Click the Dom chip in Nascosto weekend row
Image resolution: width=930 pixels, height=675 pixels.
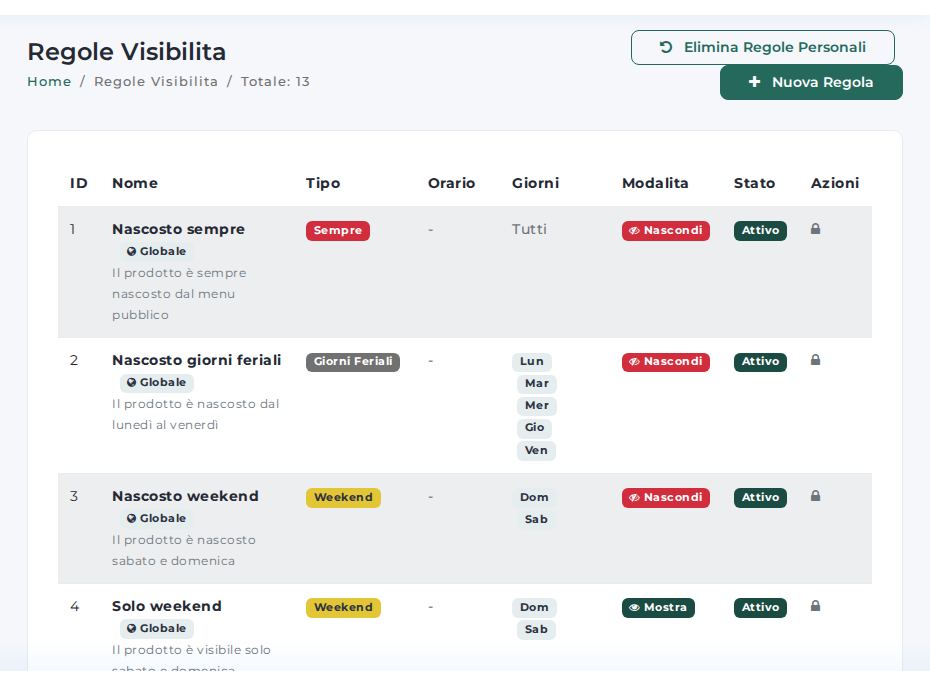534,498
